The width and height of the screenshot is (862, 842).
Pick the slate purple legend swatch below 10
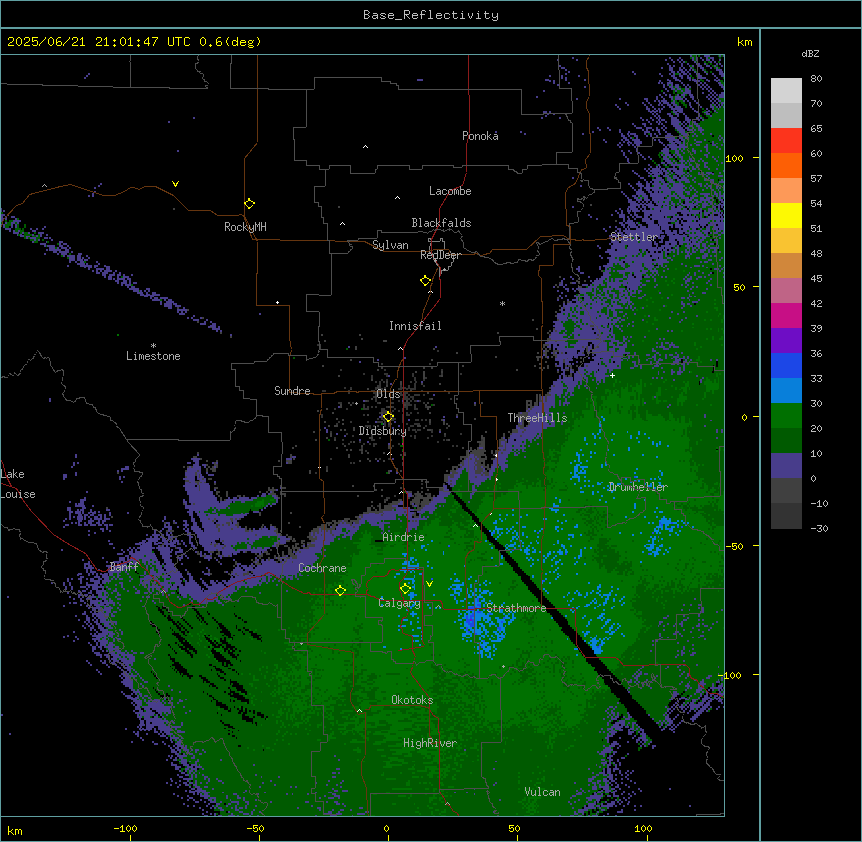(x=786, y=466)
